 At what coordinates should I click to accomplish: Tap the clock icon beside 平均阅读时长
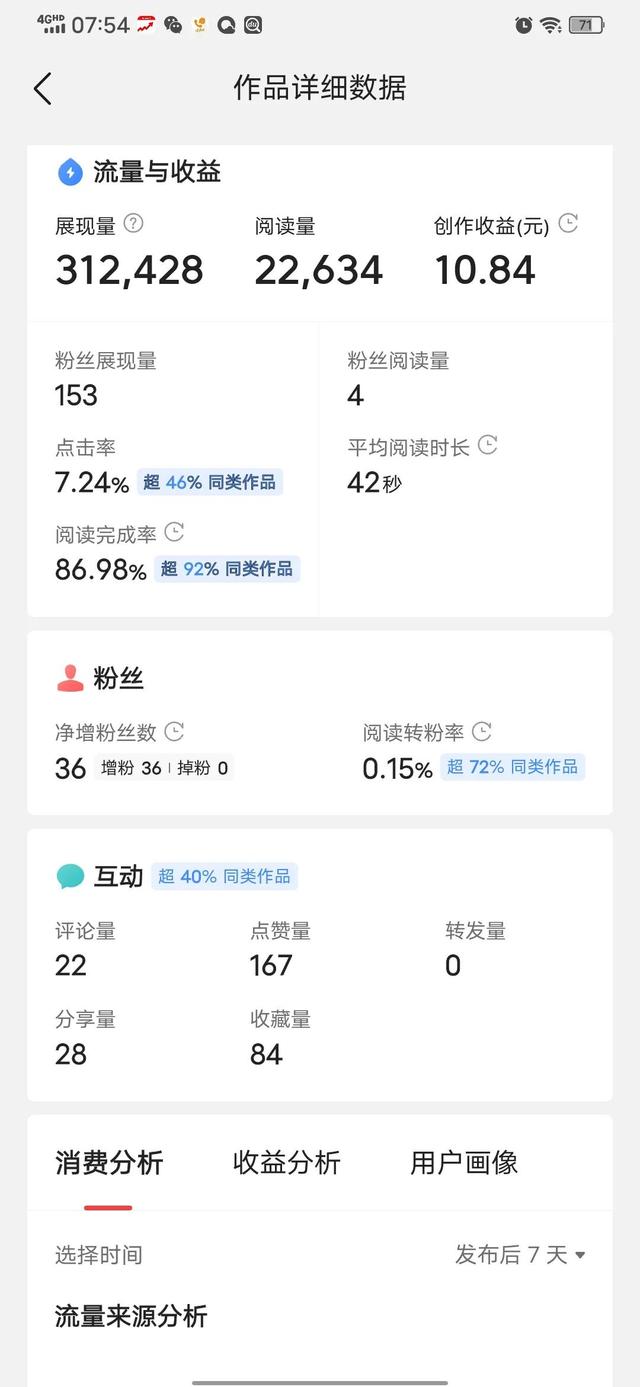pos(487,445)
